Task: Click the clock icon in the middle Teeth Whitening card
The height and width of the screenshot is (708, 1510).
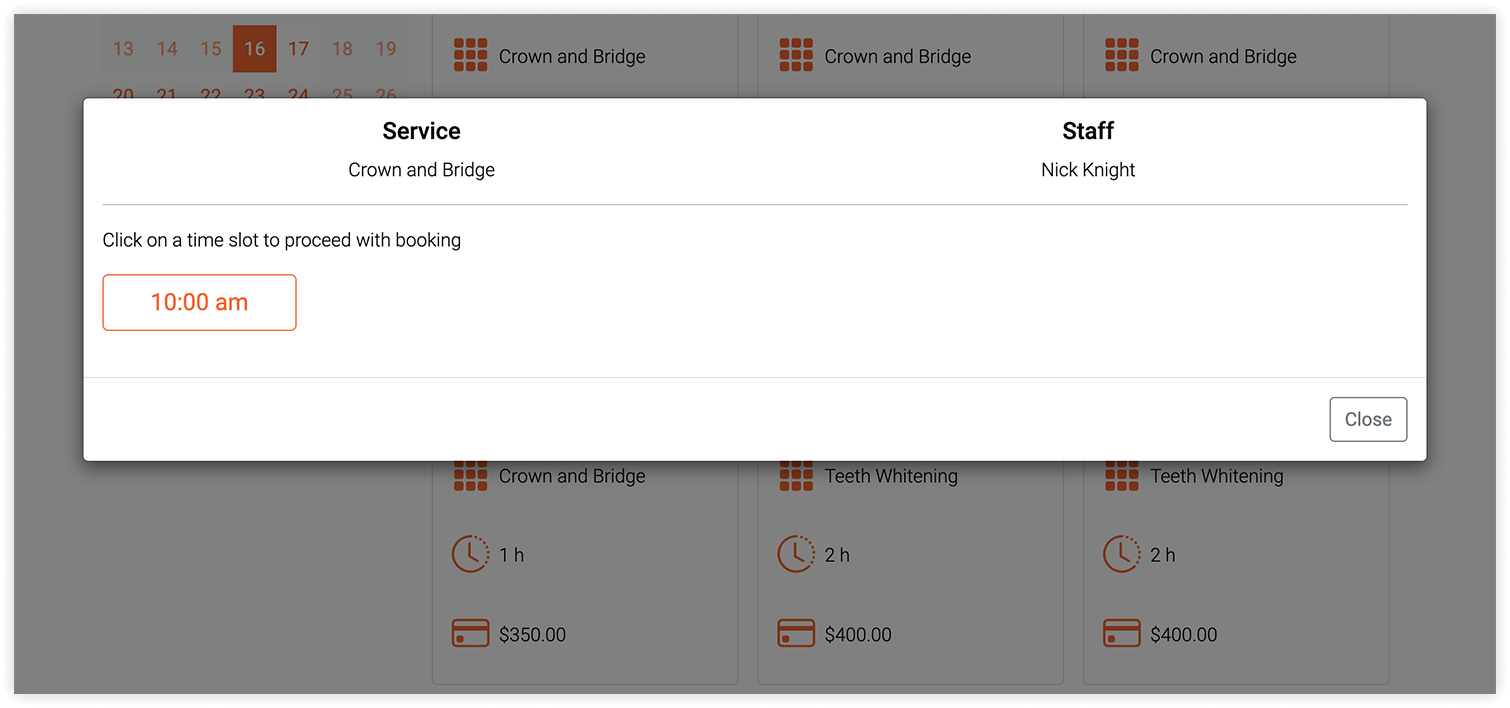Action: 797,554
